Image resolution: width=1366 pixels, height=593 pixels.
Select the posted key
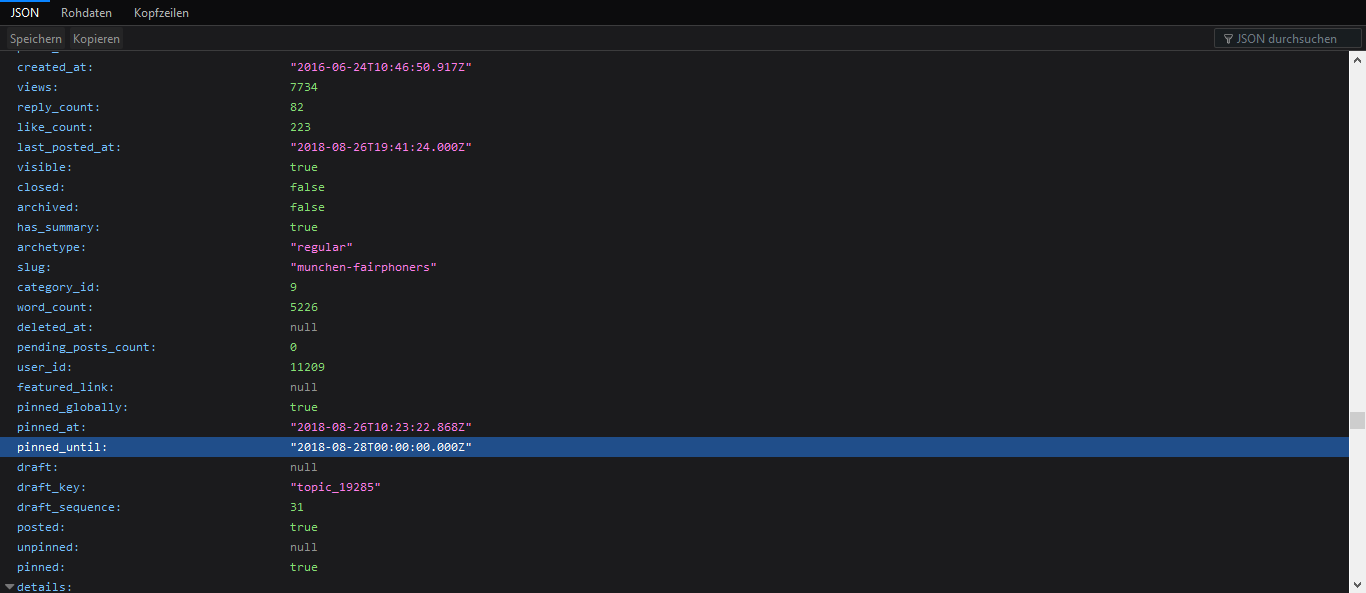pyautogui.click(x=41, y=527)
